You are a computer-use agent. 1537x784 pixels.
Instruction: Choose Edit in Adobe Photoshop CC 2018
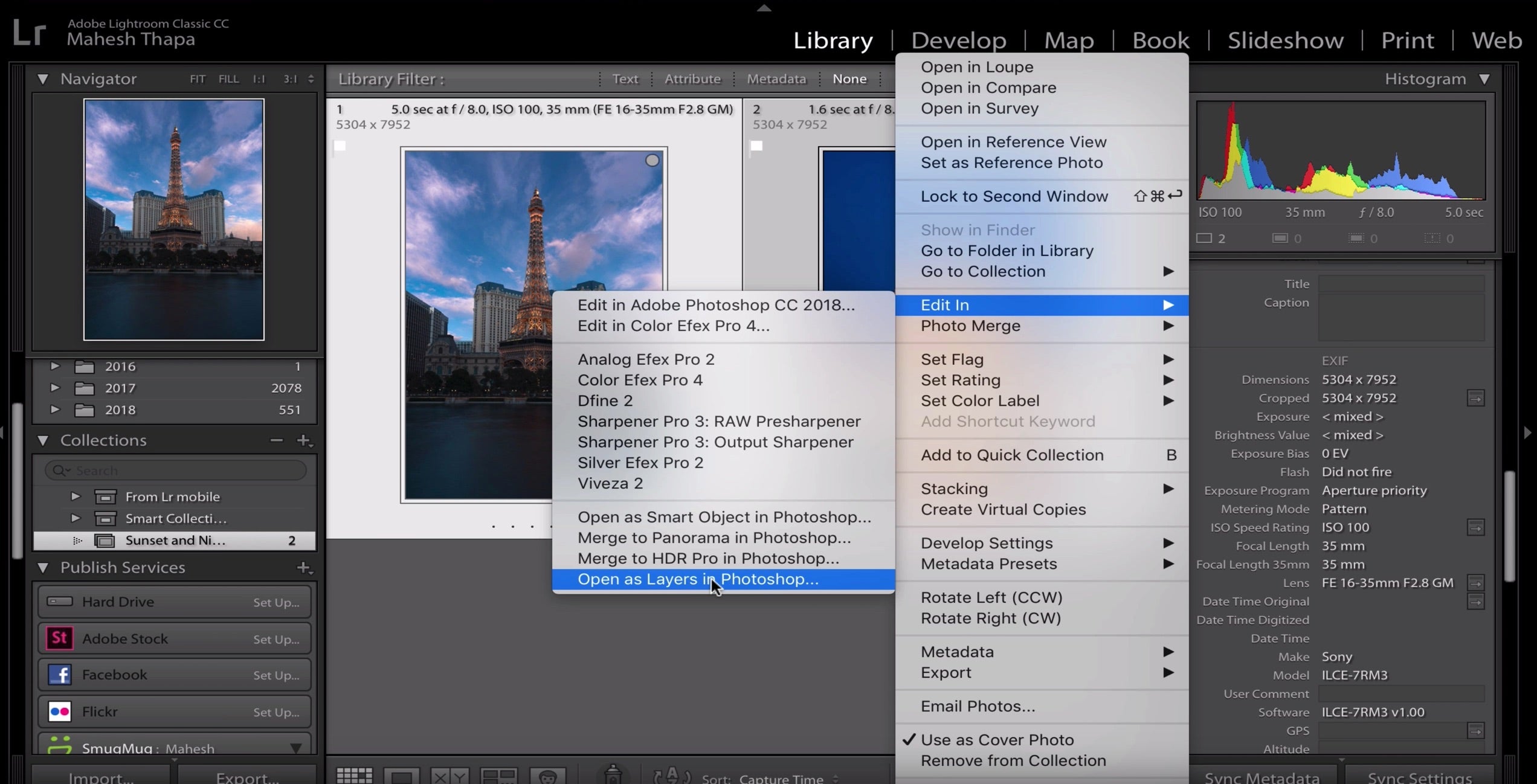[723, 305]
